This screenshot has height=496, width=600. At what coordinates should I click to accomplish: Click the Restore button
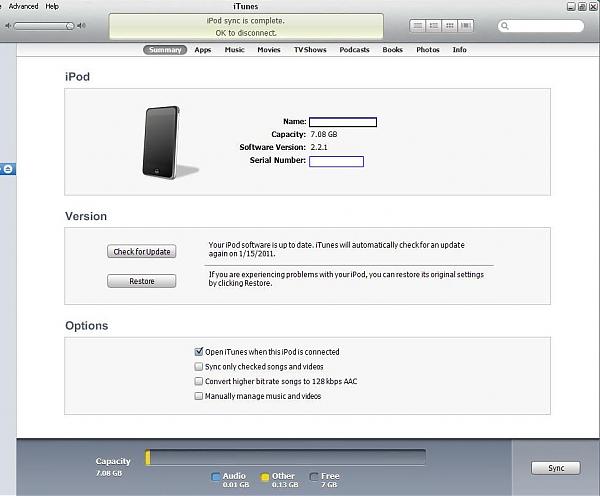142,281
